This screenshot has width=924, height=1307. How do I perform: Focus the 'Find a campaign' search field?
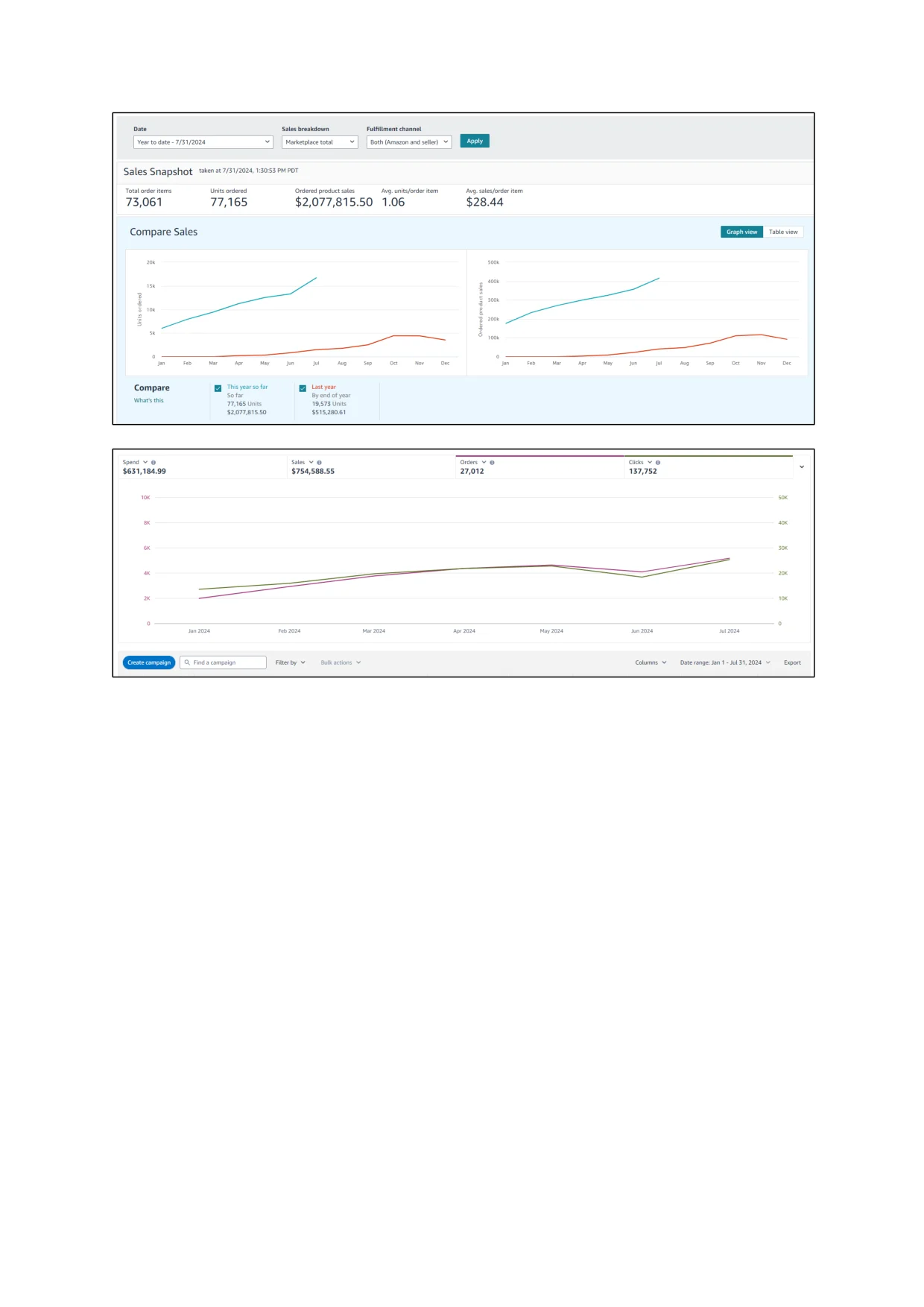pos(224,662)
